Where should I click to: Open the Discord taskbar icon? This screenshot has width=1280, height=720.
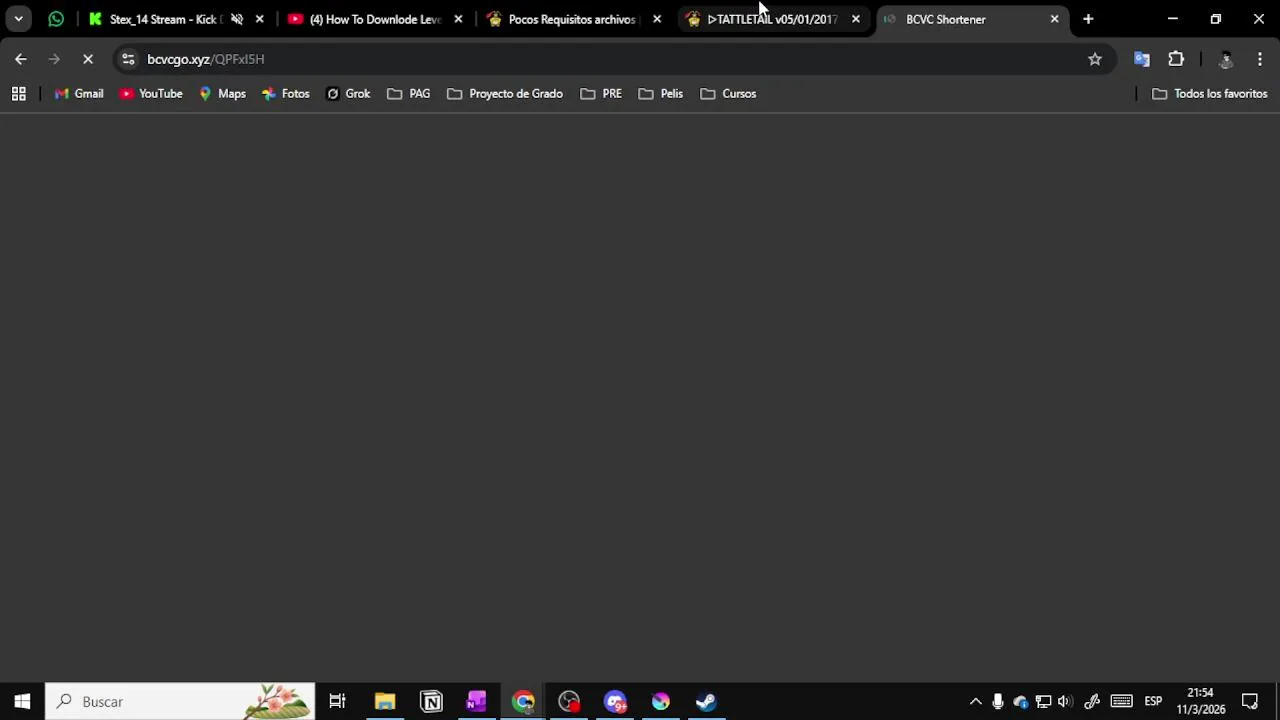[615, 701]
